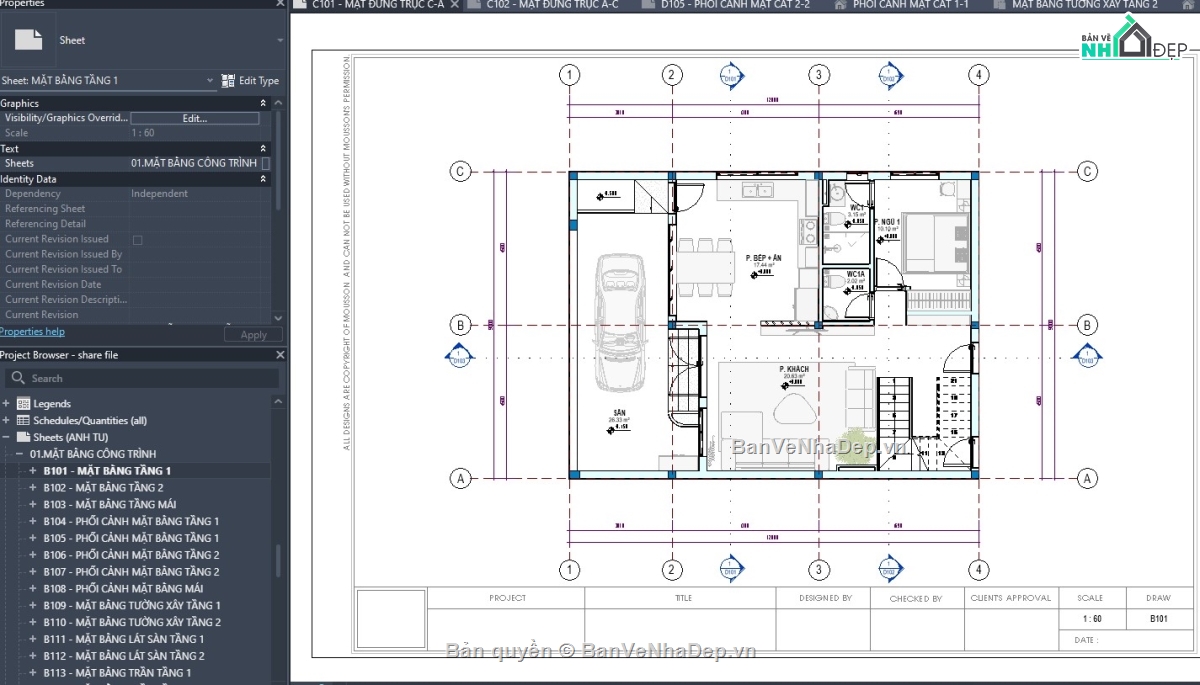The image size is (1200, 685).
Task: Click the Legends icon in Project Browser
Action: pos(24,404)
